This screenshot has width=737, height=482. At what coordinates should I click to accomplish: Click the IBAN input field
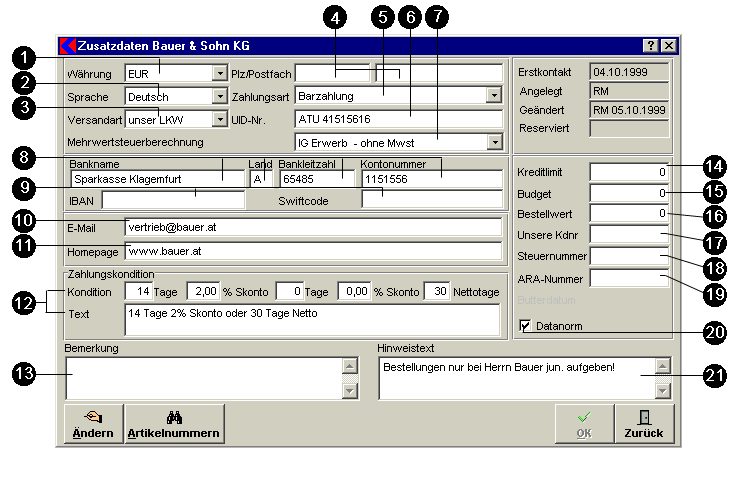click(x=172, y=200)
